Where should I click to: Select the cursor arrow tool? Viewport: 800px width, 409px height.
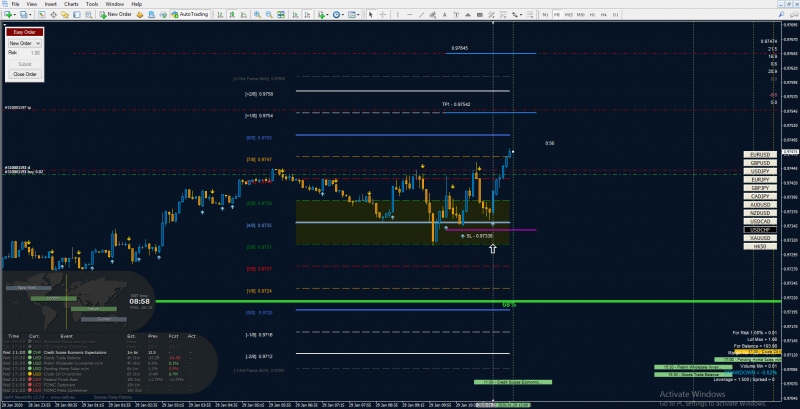pyautogui.click(x=371, y=15)
